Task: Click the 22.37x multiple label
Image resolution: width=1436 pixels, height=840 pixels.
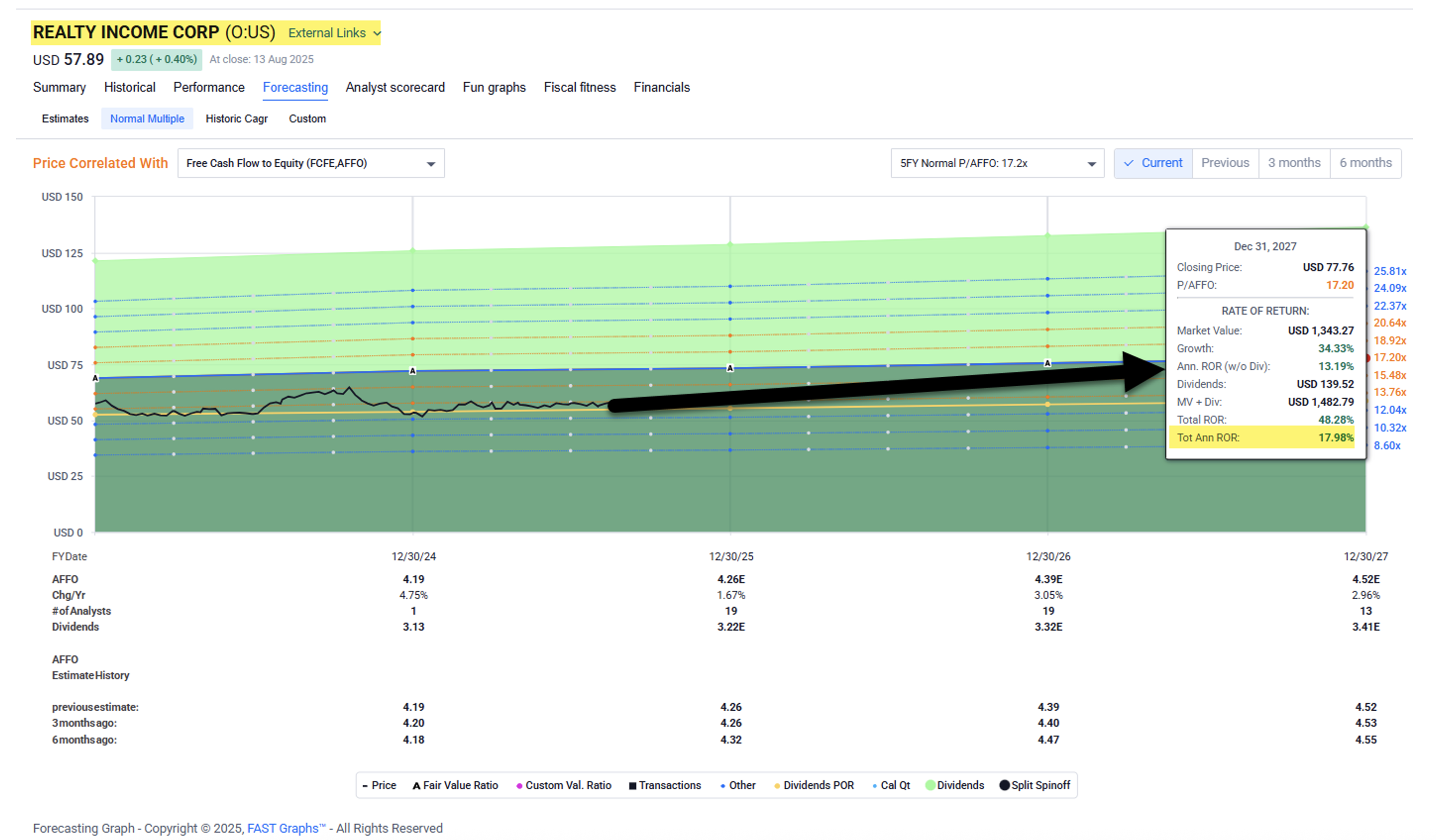Action: (1390, 306)
